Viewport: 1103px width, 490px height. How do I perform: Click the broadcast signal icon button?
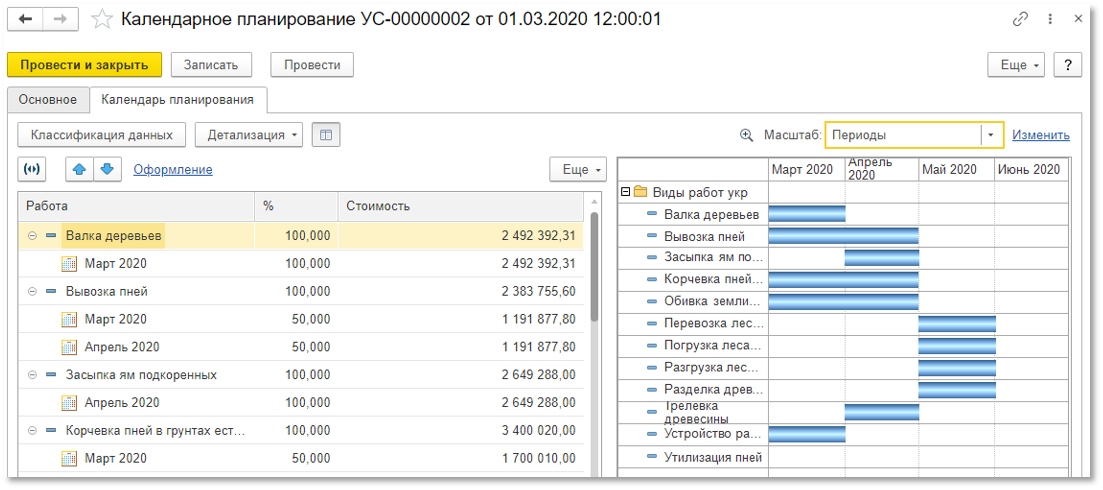(33, 169)
